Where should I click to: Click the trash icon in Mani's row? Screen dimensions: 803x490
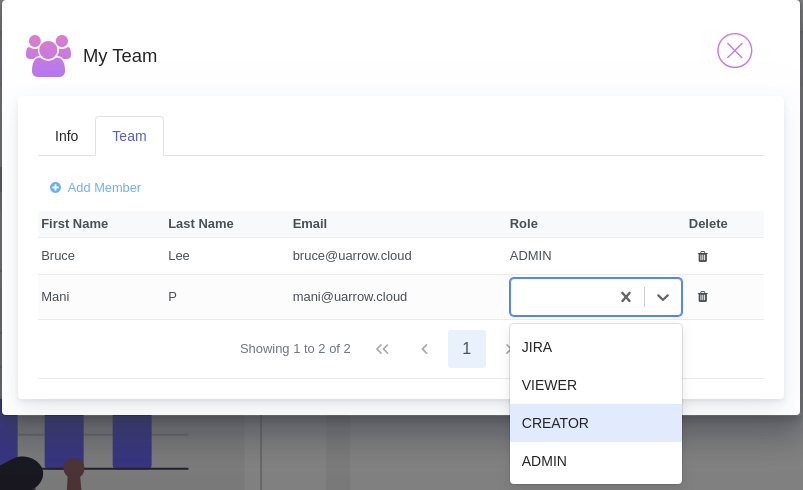click(703, 296)
